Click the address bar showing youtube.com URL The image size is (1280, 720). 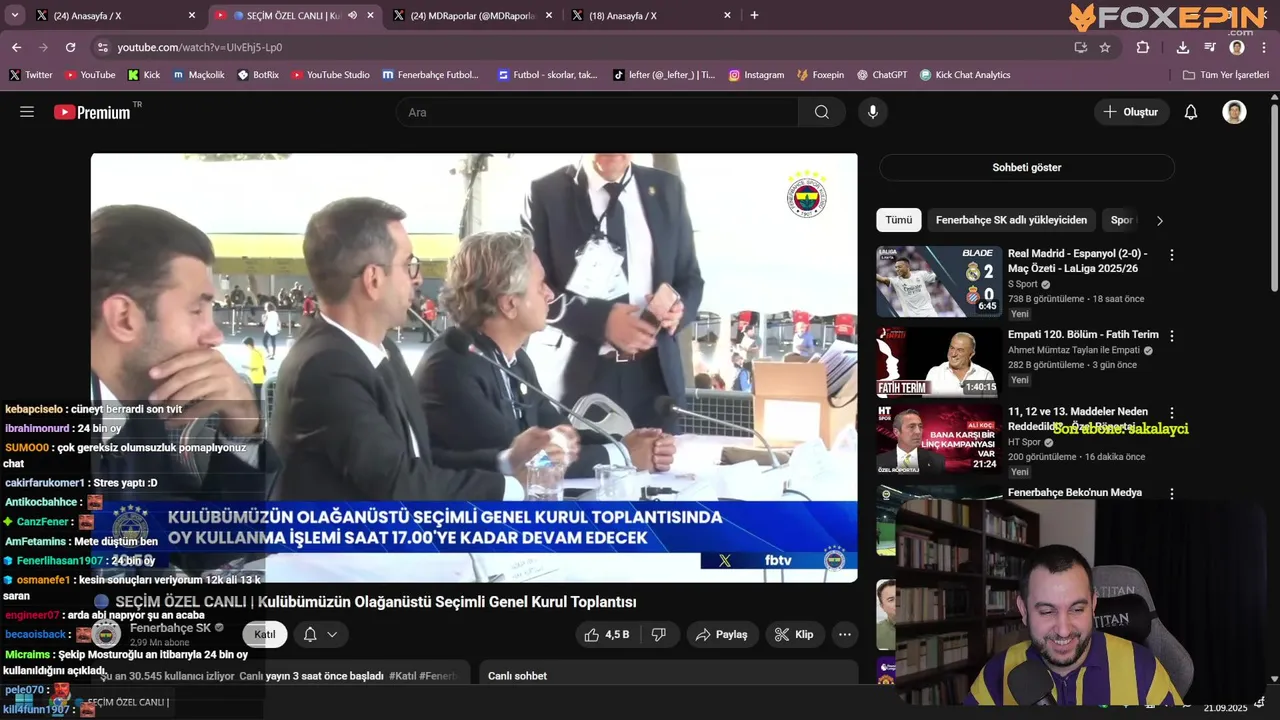590,47
